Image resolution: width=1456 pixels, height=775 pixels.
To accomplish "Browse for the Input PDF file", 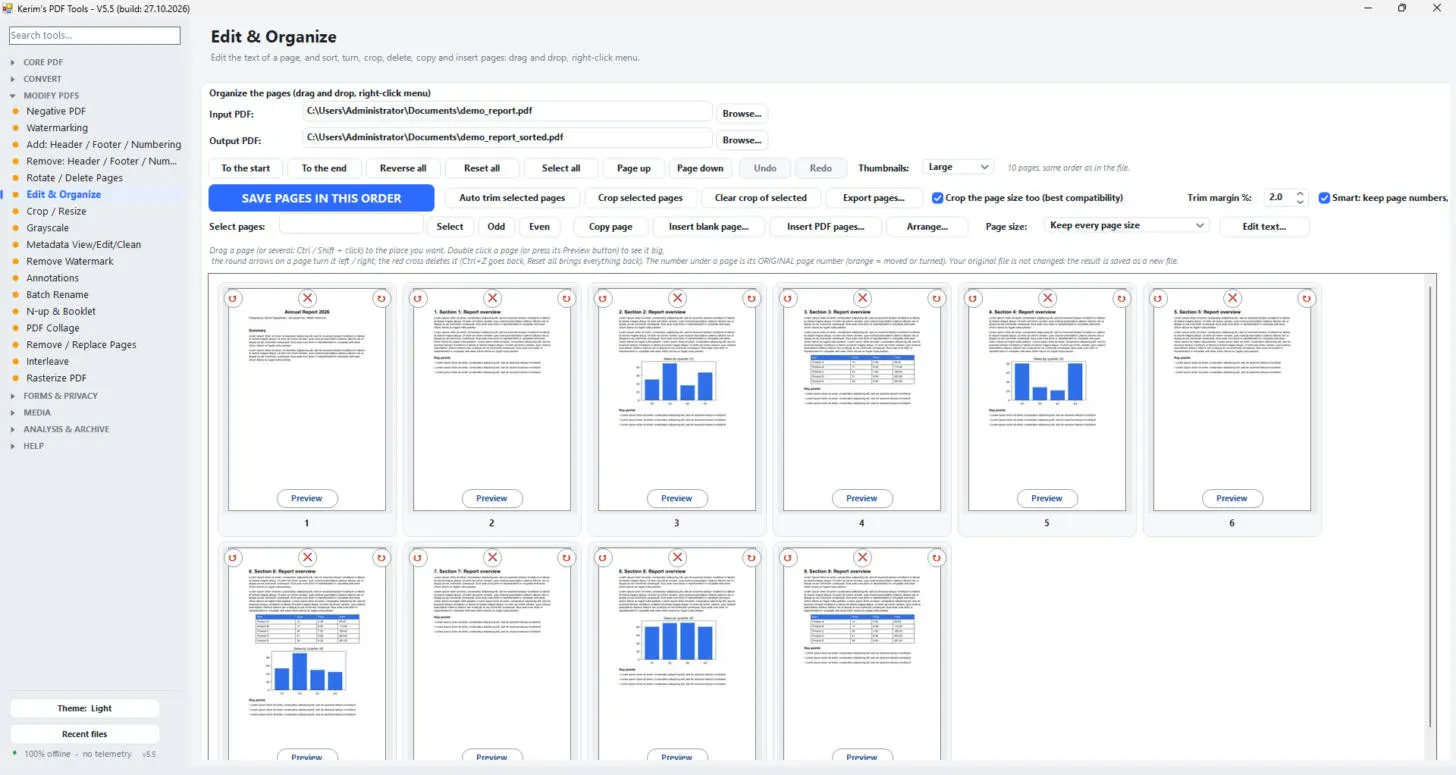I will (x=742, y=114).
